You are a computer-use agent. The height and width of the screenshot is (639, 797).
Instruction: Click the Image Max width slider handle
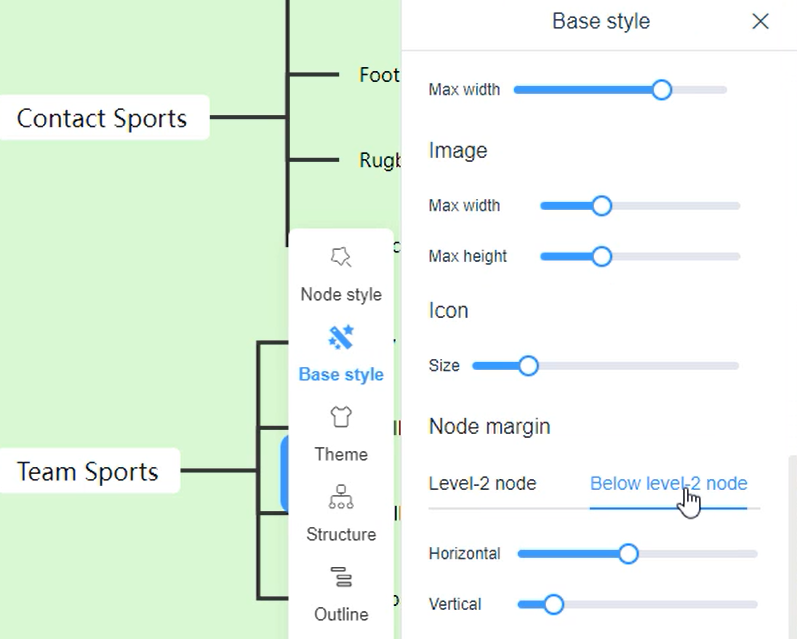tap(601, 206)
